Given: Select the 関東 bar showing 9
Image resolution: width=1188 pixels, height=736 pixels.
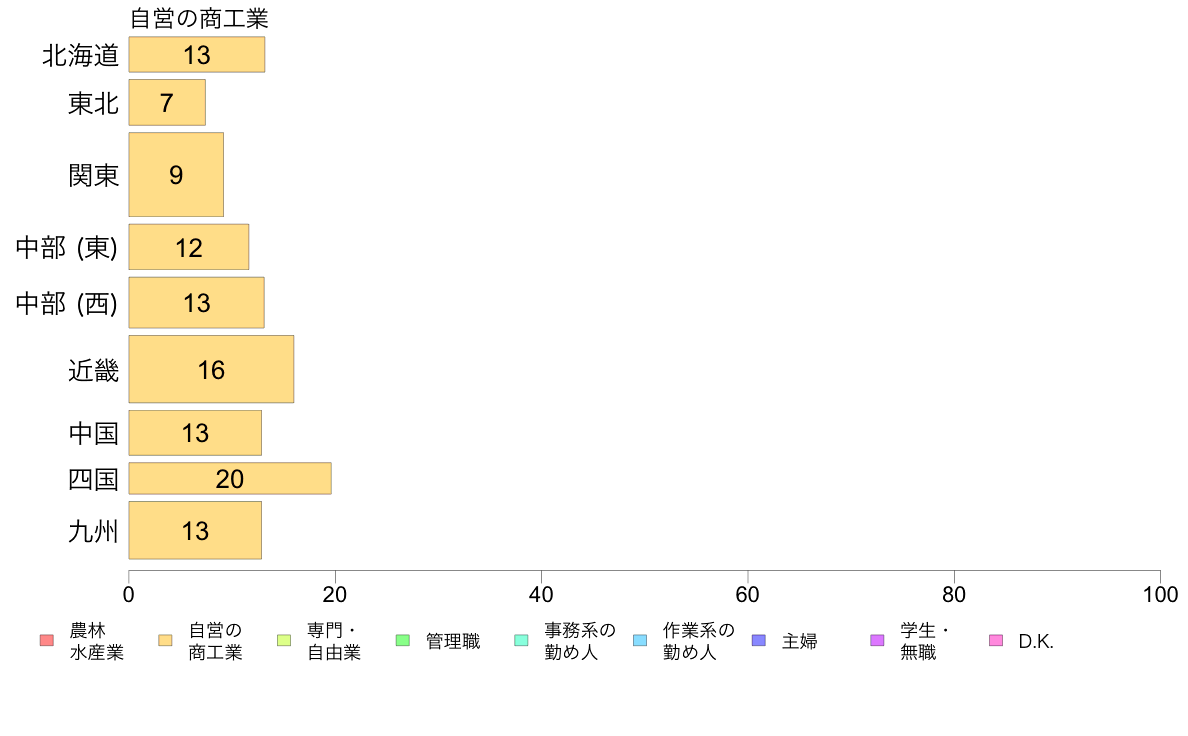Looking at the screenshot, I should tap(176, 174).
